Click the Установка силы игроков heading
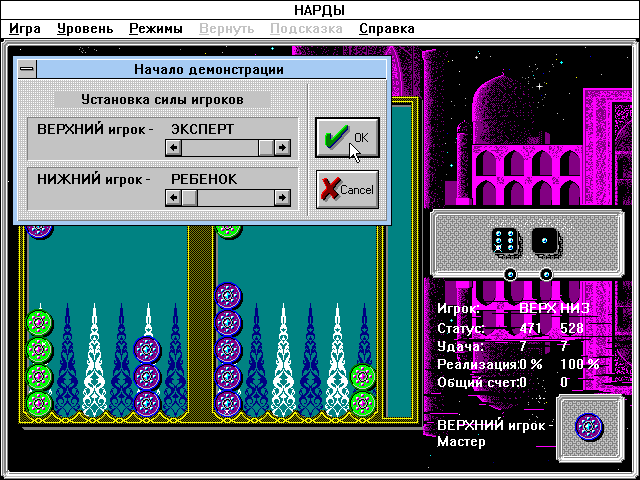This screenshot has width=640, height=480. (162, 99)
